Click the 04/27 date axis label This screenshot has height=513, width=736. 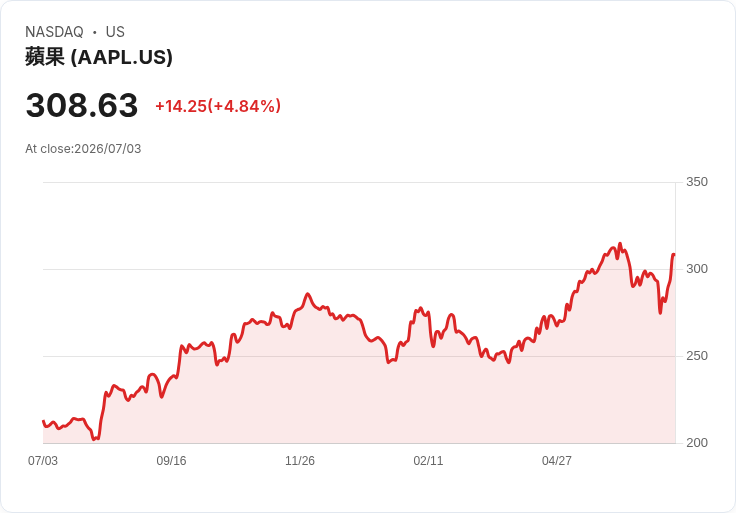tap(557, 461)
